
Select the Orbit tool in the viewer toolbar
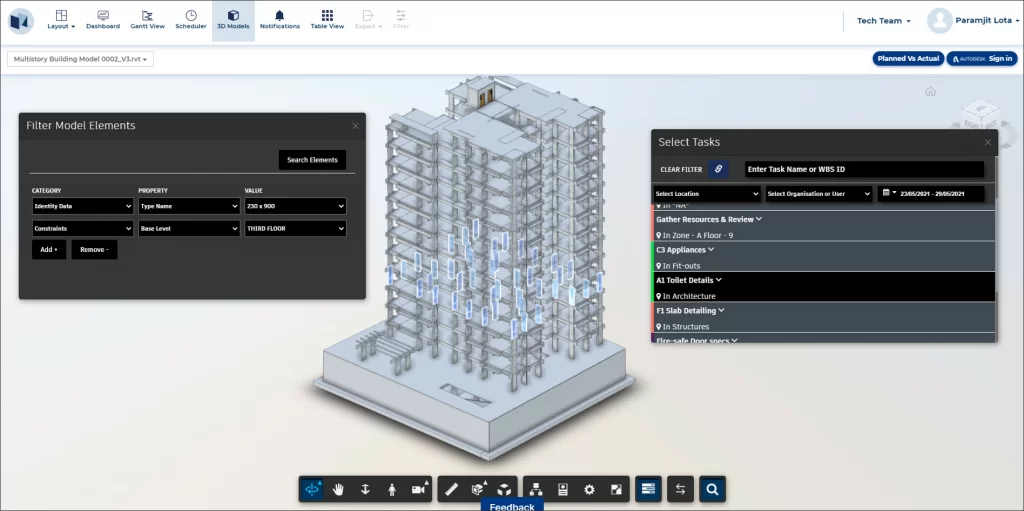[312, 489]
